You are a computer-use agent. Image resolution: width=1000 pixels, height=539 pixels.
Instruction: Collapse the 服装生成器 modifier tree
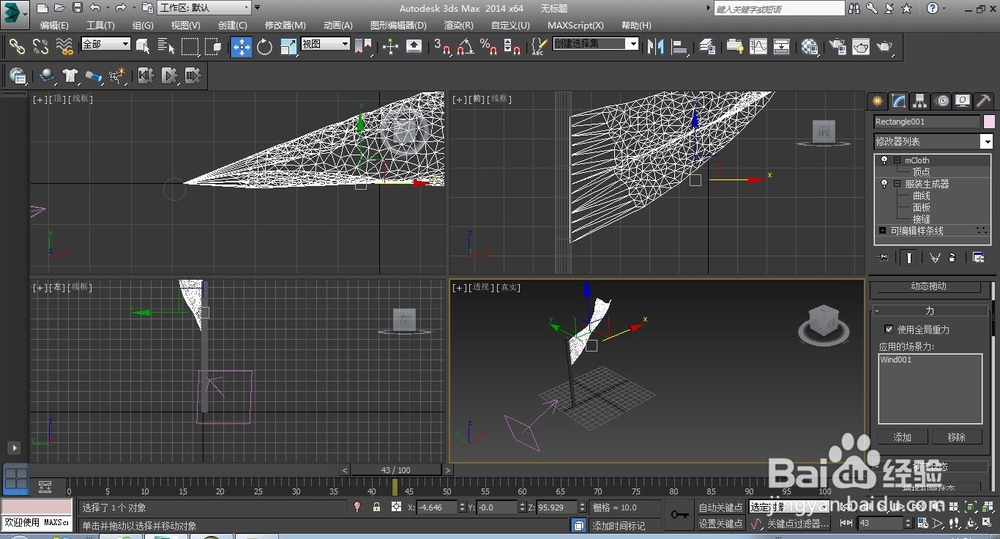(897, 184)
